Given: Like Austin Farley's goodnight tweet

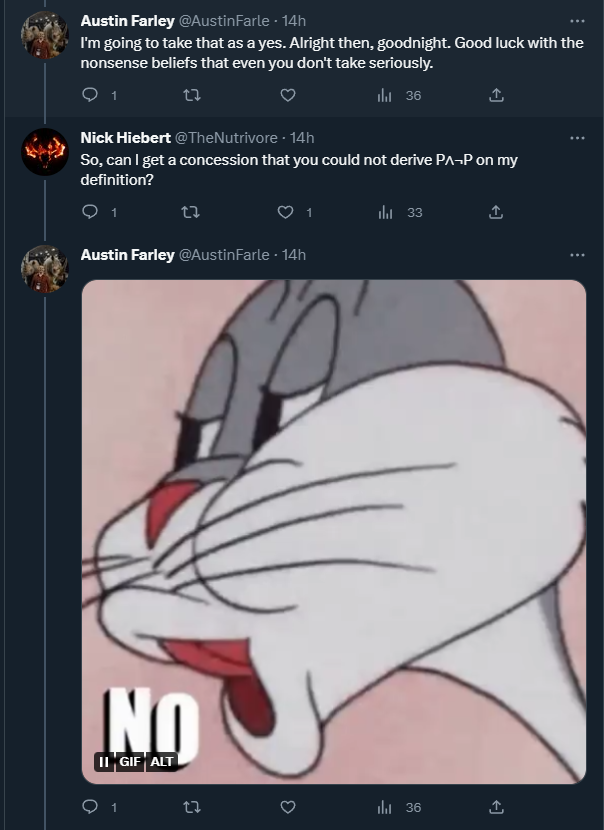Looking at the screenshot, I should coord(287,96).
